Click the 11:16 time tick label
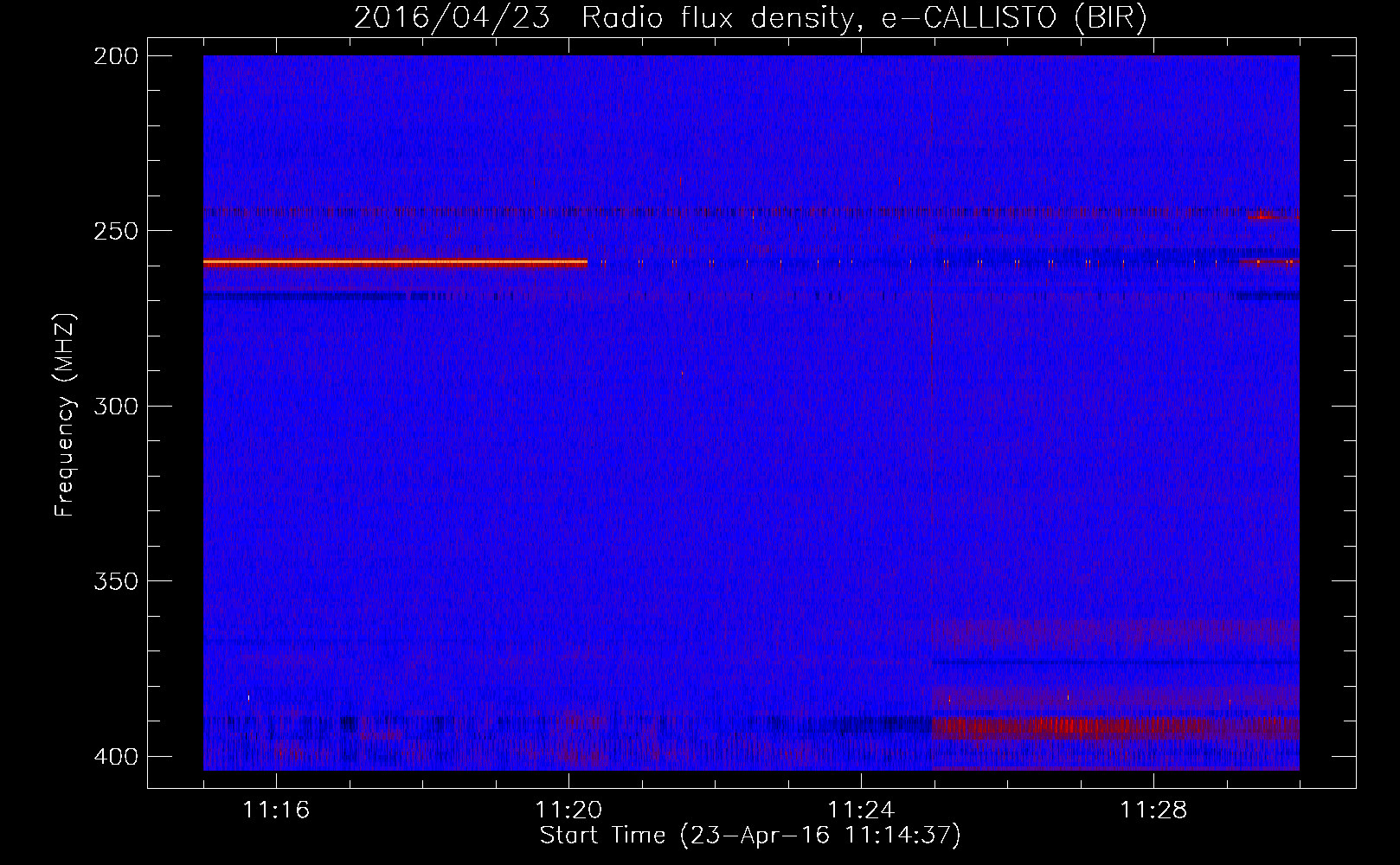 point(276,811)
